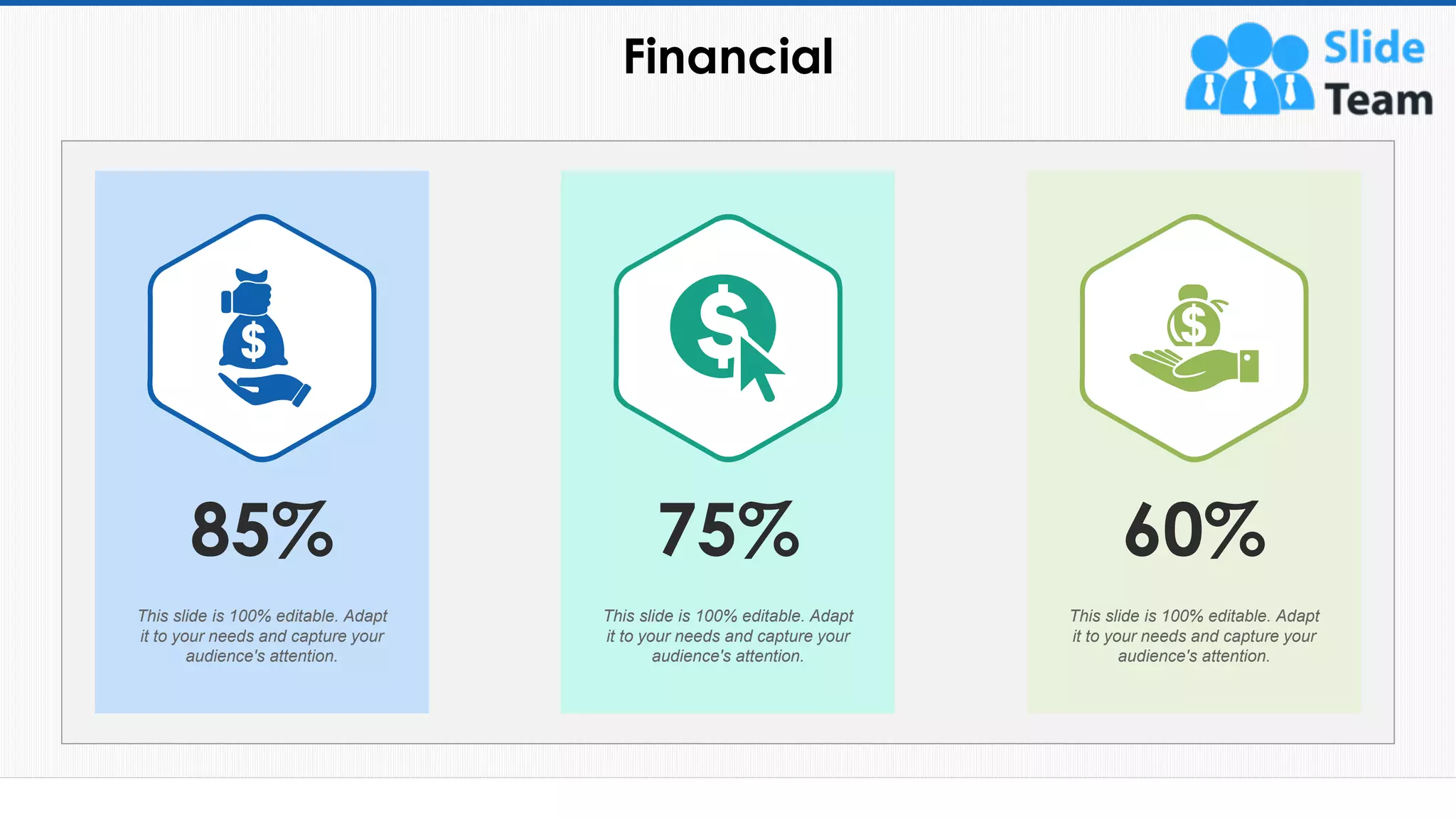This screenshot has width=1456, height=819.
Task: Click the blue top border bar
Action: click(x=728, y=3)
